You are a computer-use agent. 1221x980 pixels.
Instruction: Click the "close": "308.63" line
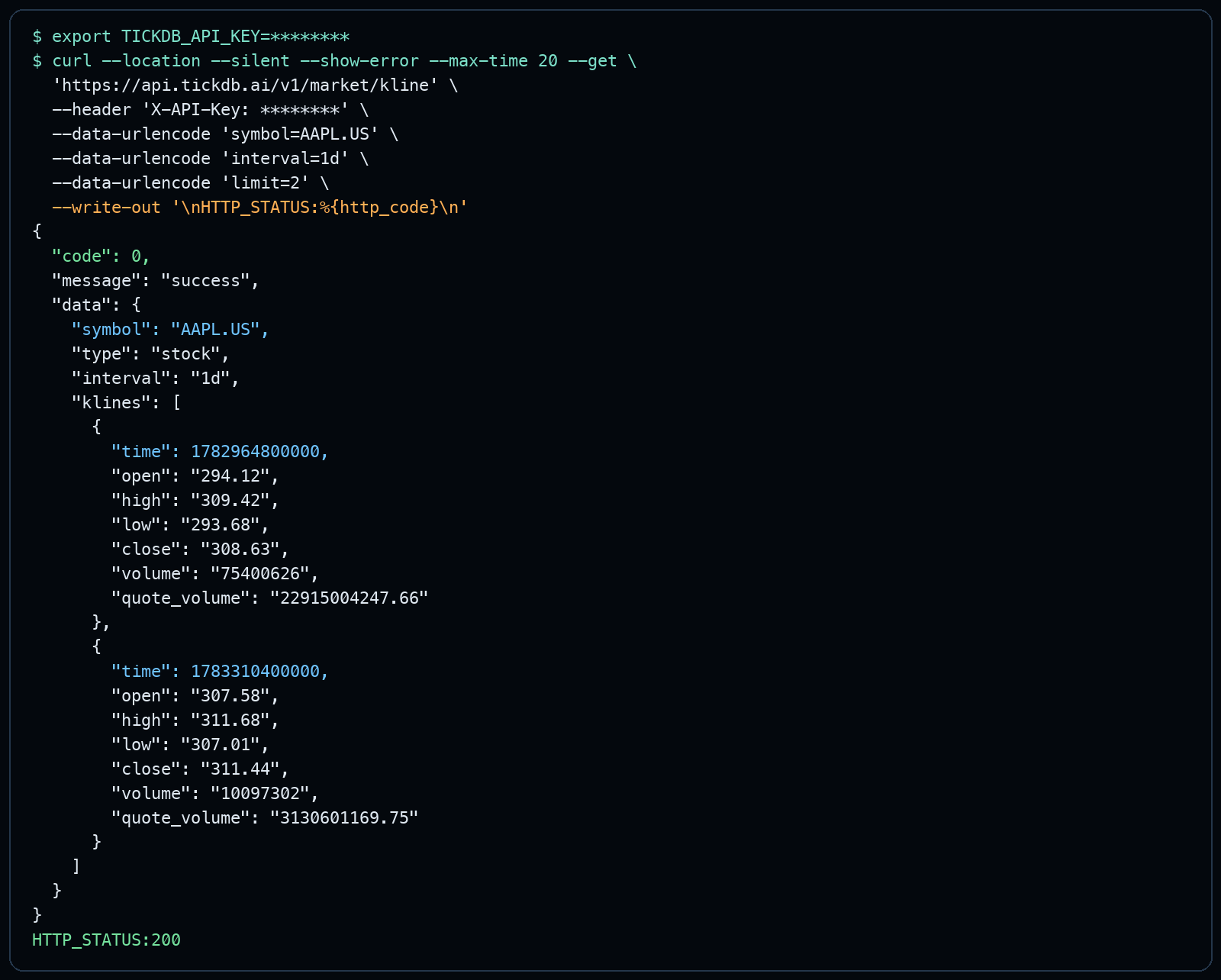tap(201, 550)
